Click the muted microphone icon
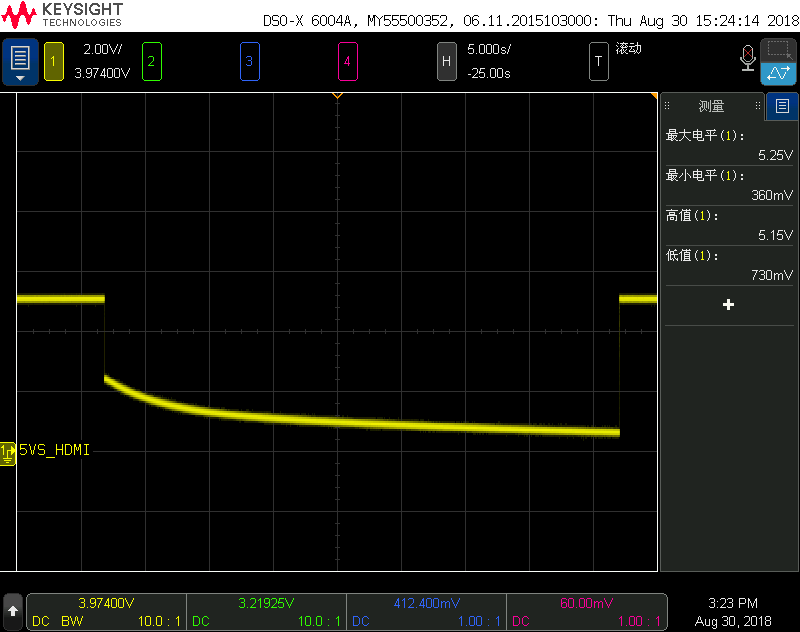Image resolution: width=800 pixels, height=632 pixels. (x=747, y=58)
